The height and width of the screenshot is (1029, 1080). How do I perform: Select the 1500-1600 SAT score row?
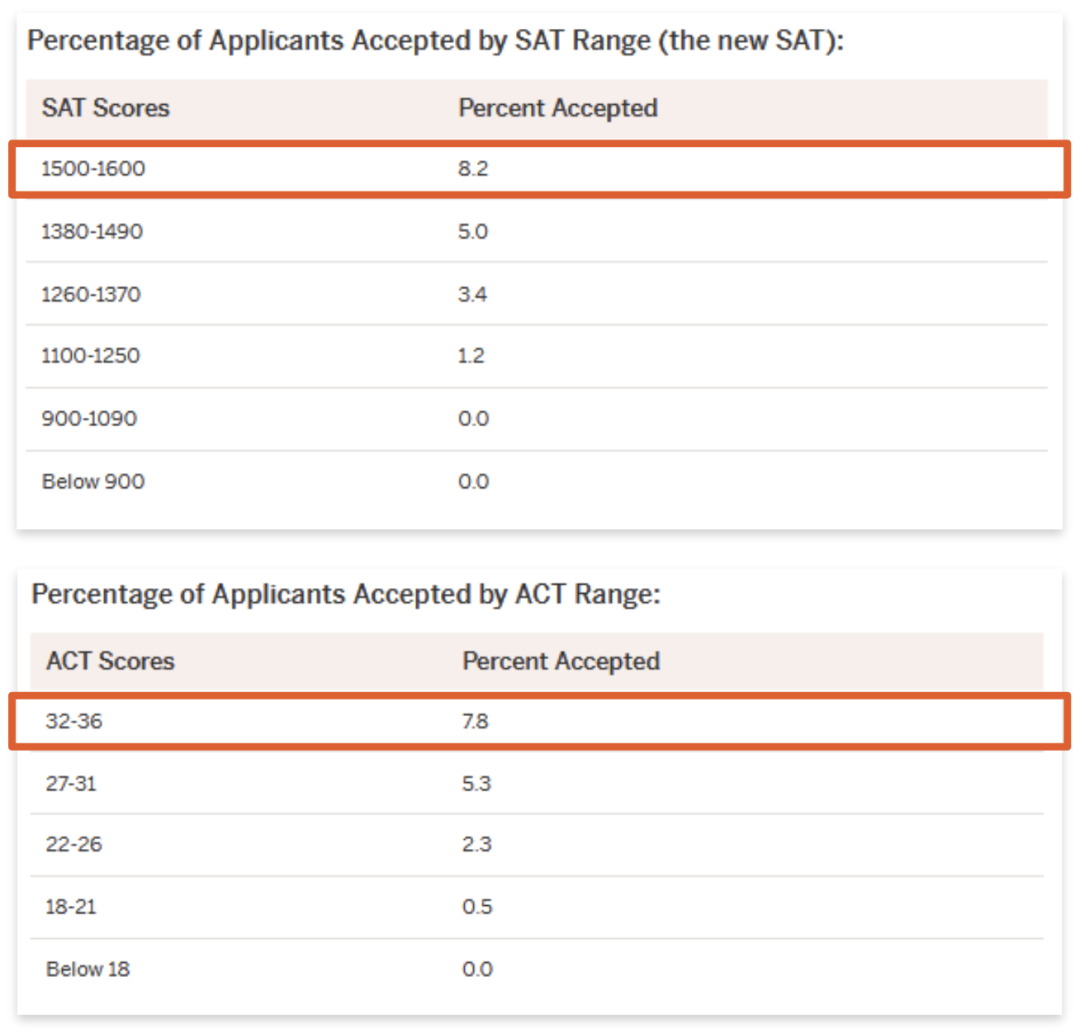[x=539, y=169]
